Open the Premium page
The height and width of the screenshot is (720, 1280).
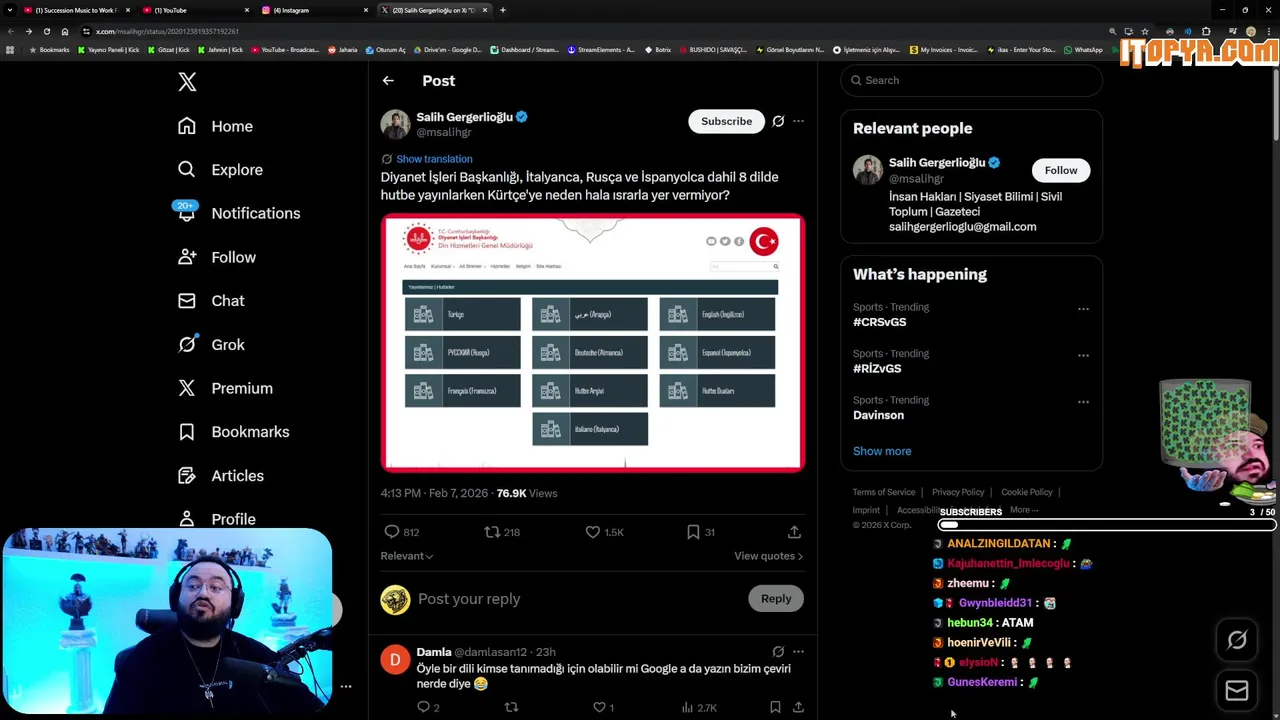coord(225,388)
